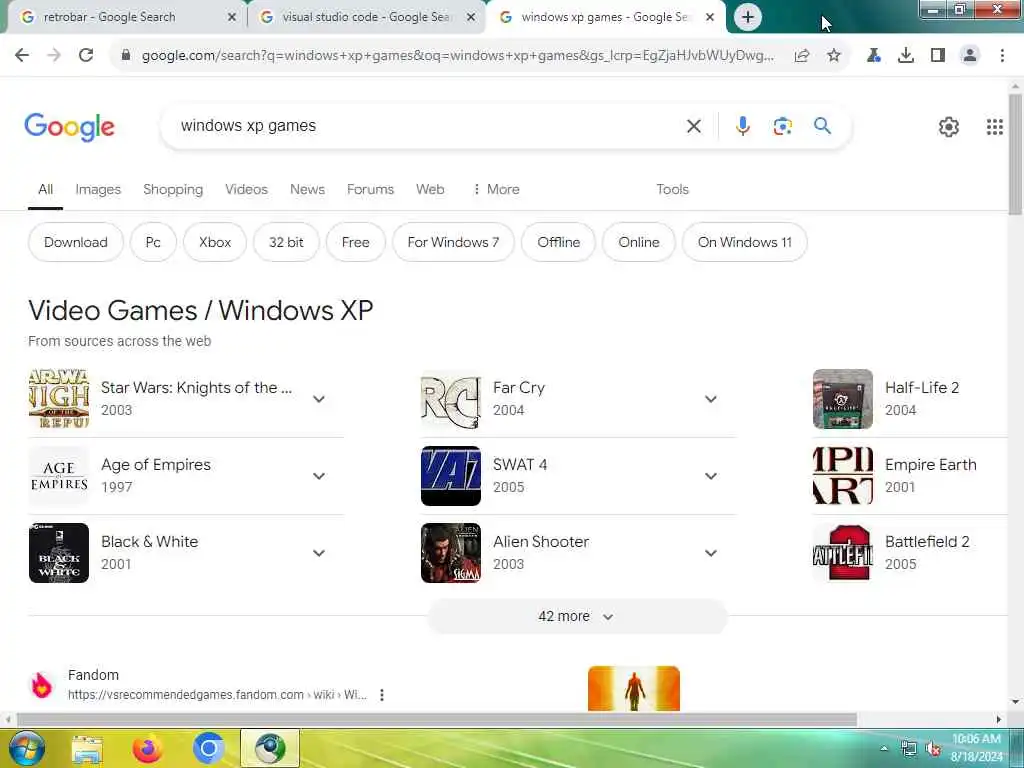Click the blue Chromium taskbar icon
The height and width of the screenshot is (768, 1024).
pyautogui.click(x=208, y=749)
